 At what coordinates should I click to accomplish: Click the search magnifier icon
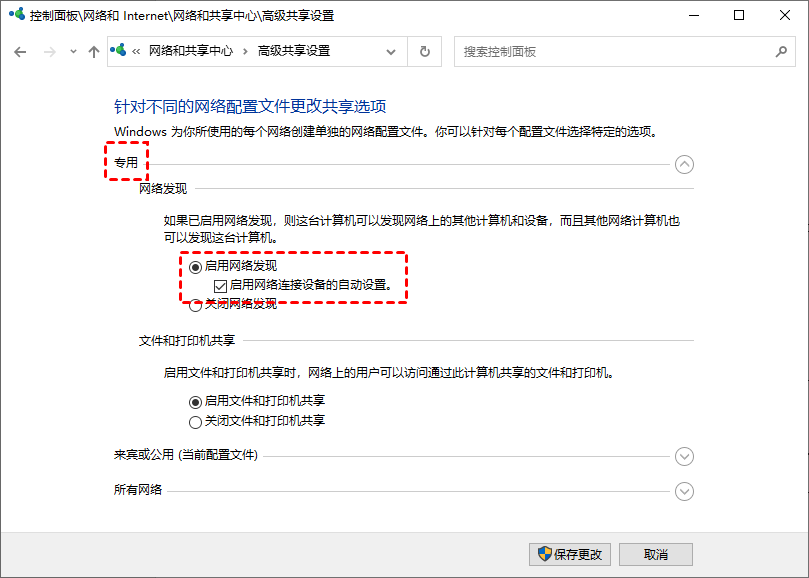point(781,51)
